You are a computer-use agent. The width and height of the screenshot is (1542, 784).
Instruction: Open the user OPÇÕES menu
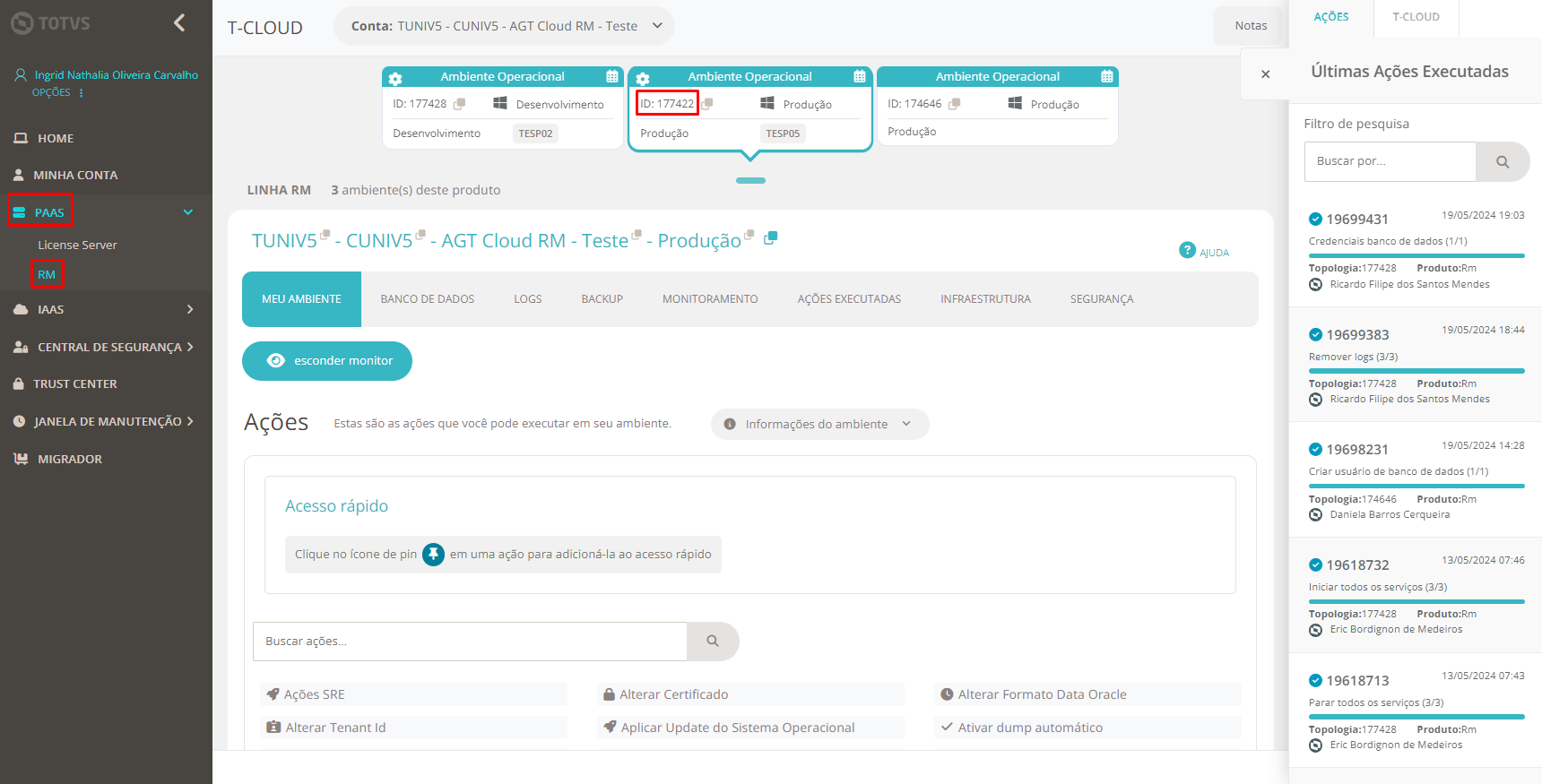click(57, 92)
